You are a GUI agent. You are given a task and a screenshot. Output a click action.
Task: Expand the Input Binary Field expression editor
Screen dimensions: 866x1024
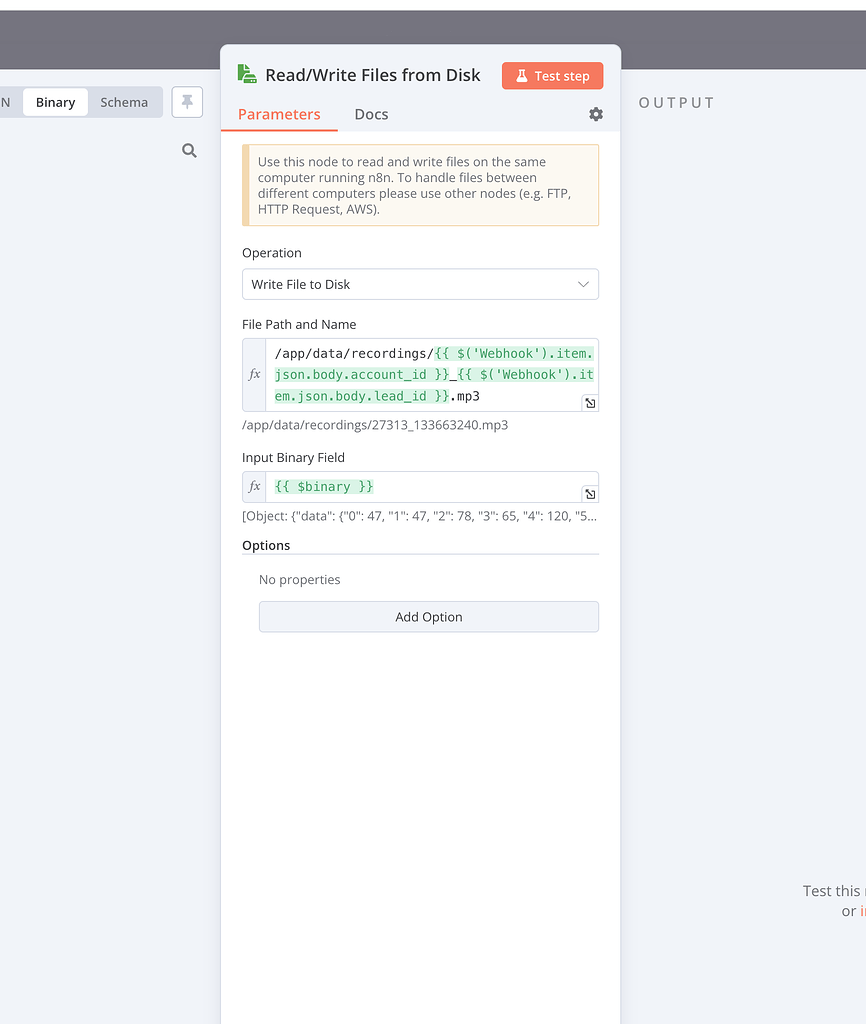(x=590, y=494)
